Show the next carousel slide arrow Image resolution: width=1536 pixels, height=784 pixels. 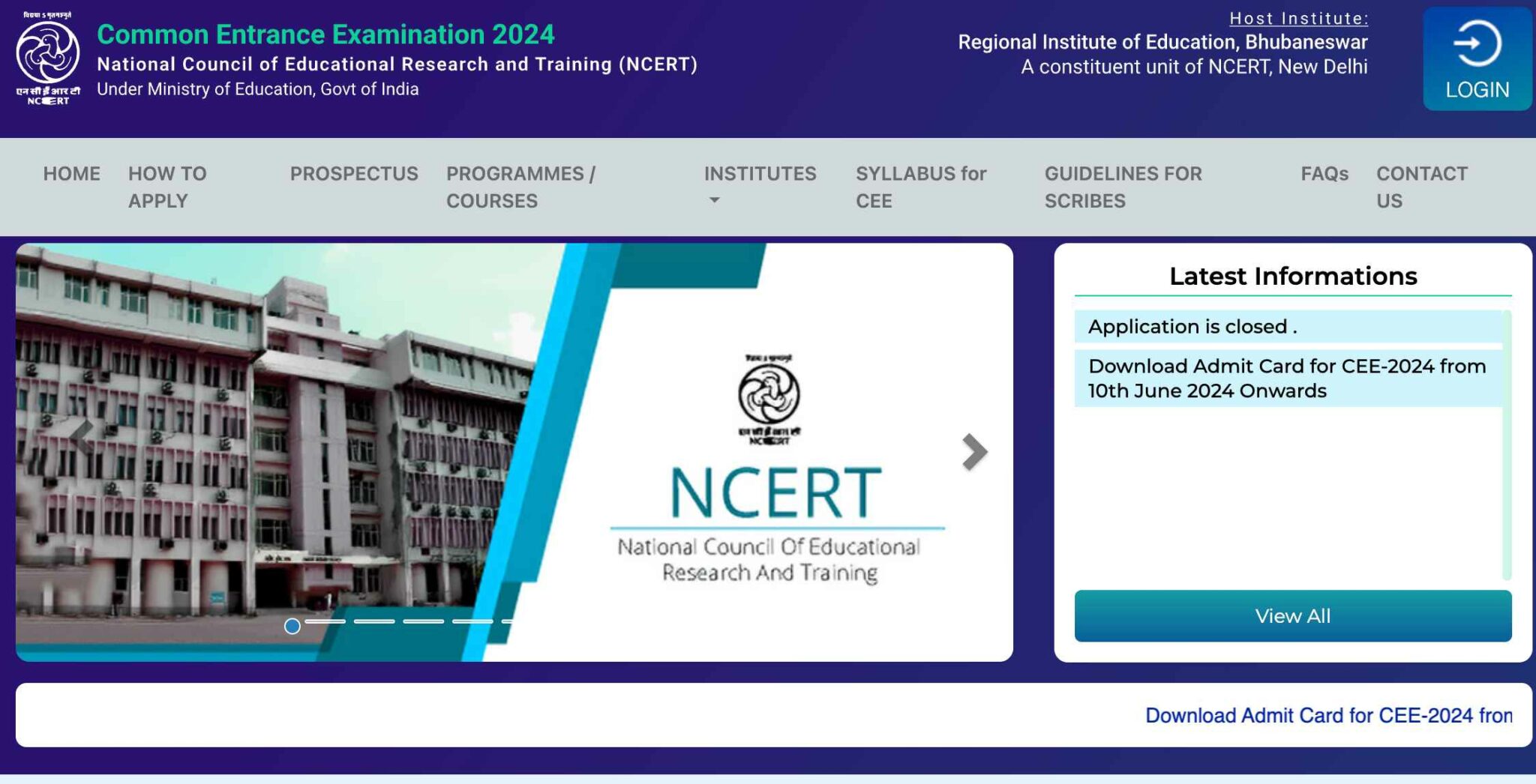974,452
